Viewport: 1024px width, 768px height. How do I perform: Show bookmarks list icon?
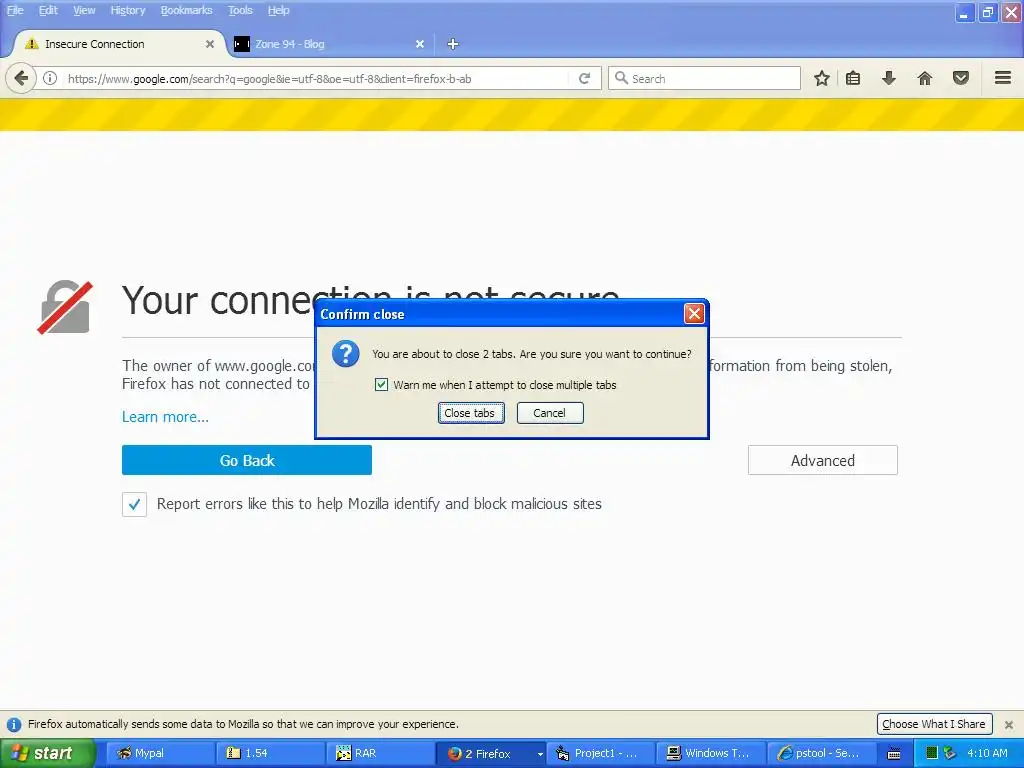pos(853,78)
